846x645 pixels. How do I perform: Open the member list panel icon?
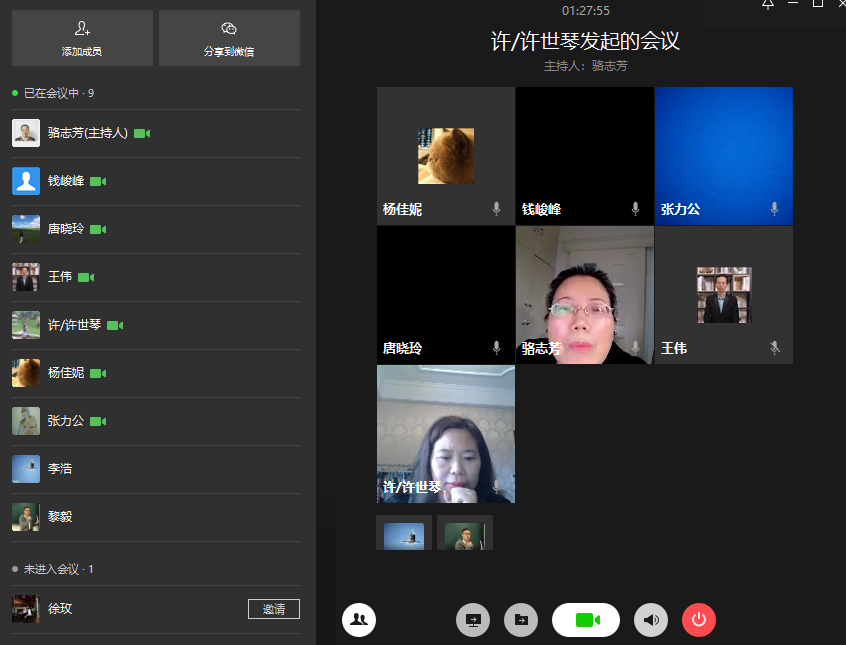[x=359, y=620]
